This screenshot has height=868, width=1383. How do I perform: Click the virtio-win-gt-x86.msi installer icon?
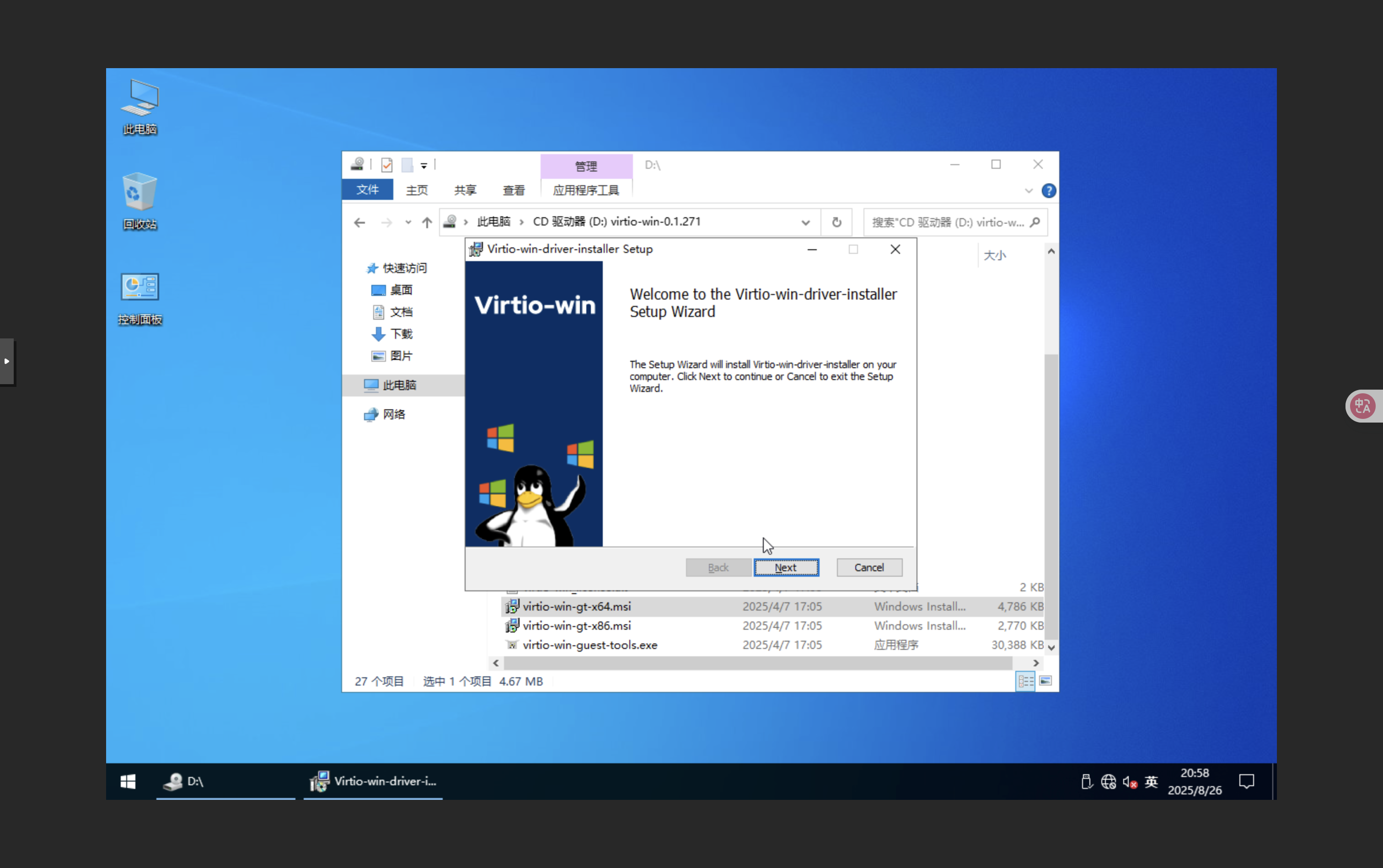click(511, 625)
